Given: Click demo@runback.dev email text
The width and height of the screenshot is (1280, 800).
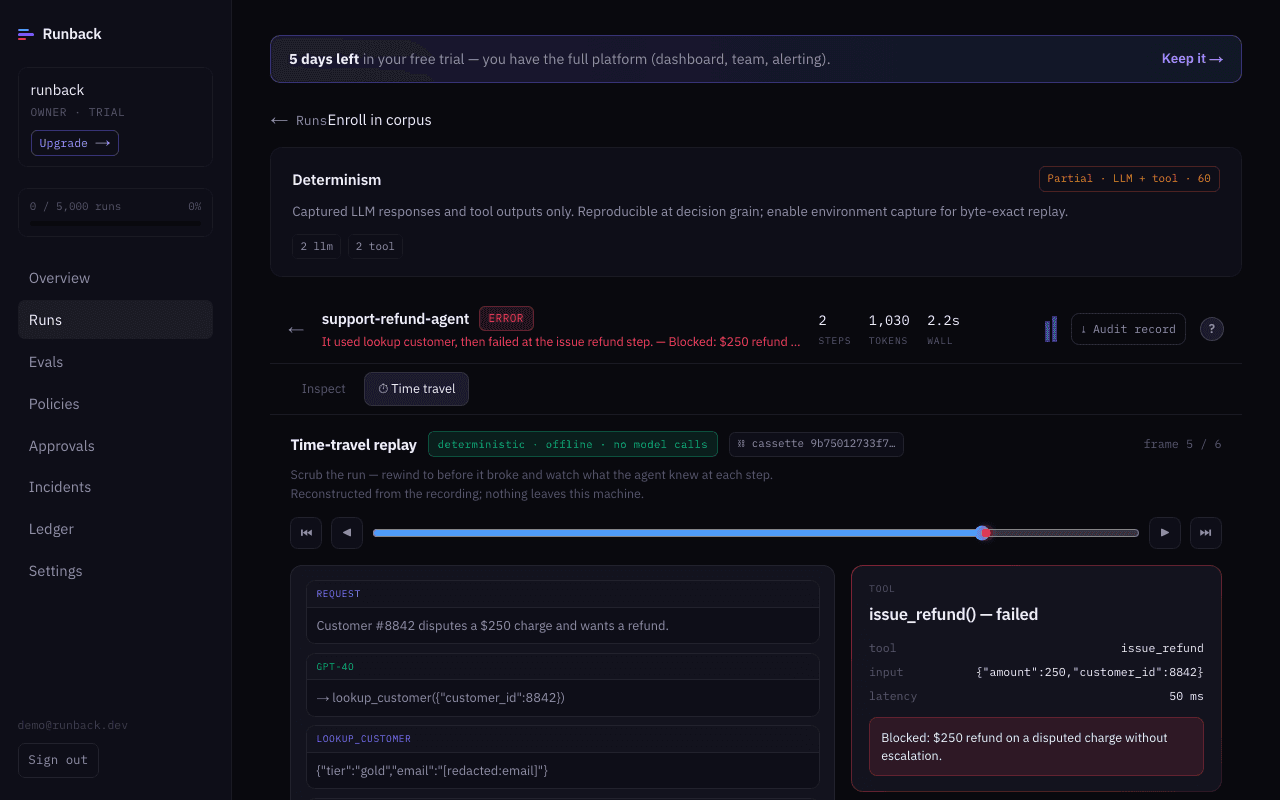Looking at the screenshot, I should pyautogui.click(x=73, y=725).
